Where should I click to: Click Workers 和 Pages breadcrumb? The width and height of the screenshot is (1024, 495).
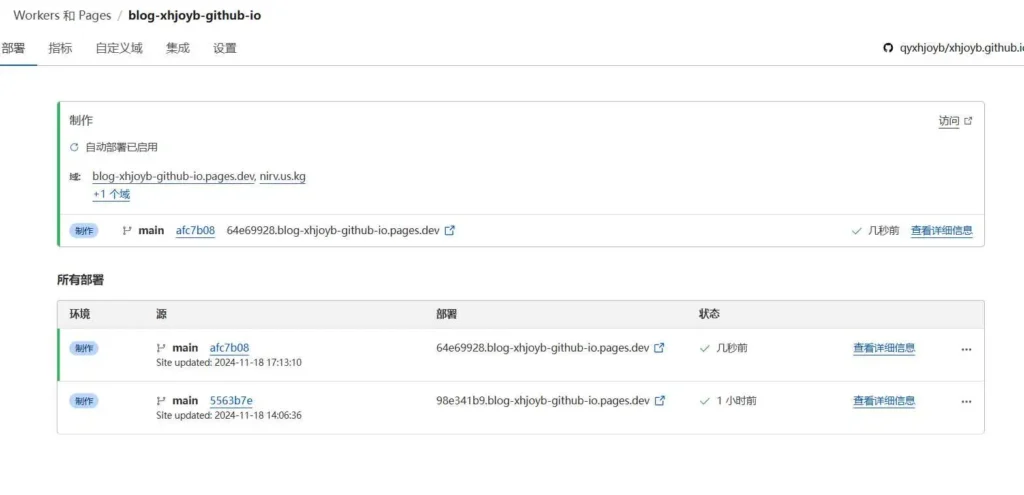pyautogui.click(x=60, y=16)
